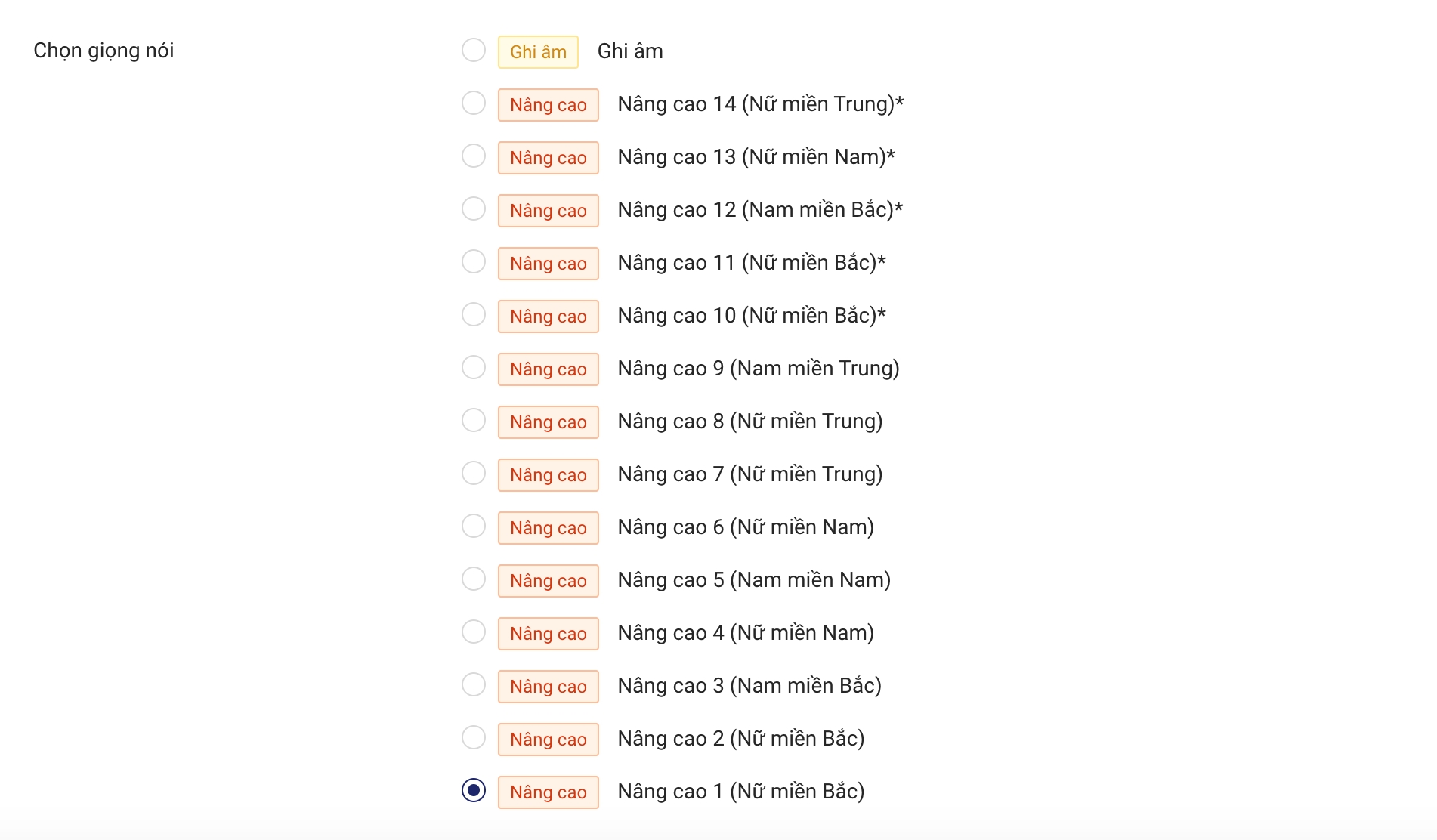
Task: Select Nâng cao 3 (Nam miền Bắc) voice
Action: (x=474, y=685)
